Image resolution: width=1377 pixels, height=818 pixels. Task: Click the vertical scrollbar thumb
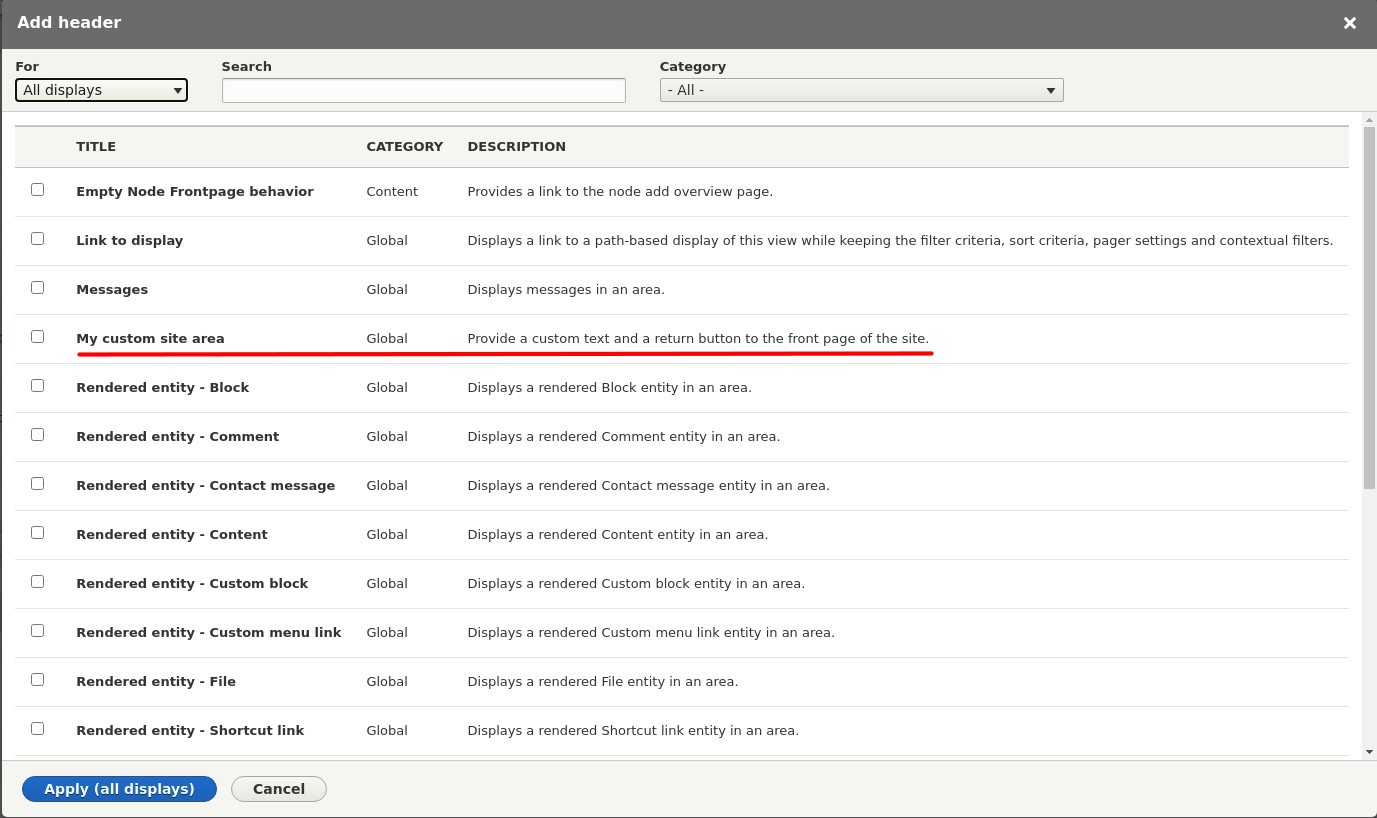(1369, 308)
